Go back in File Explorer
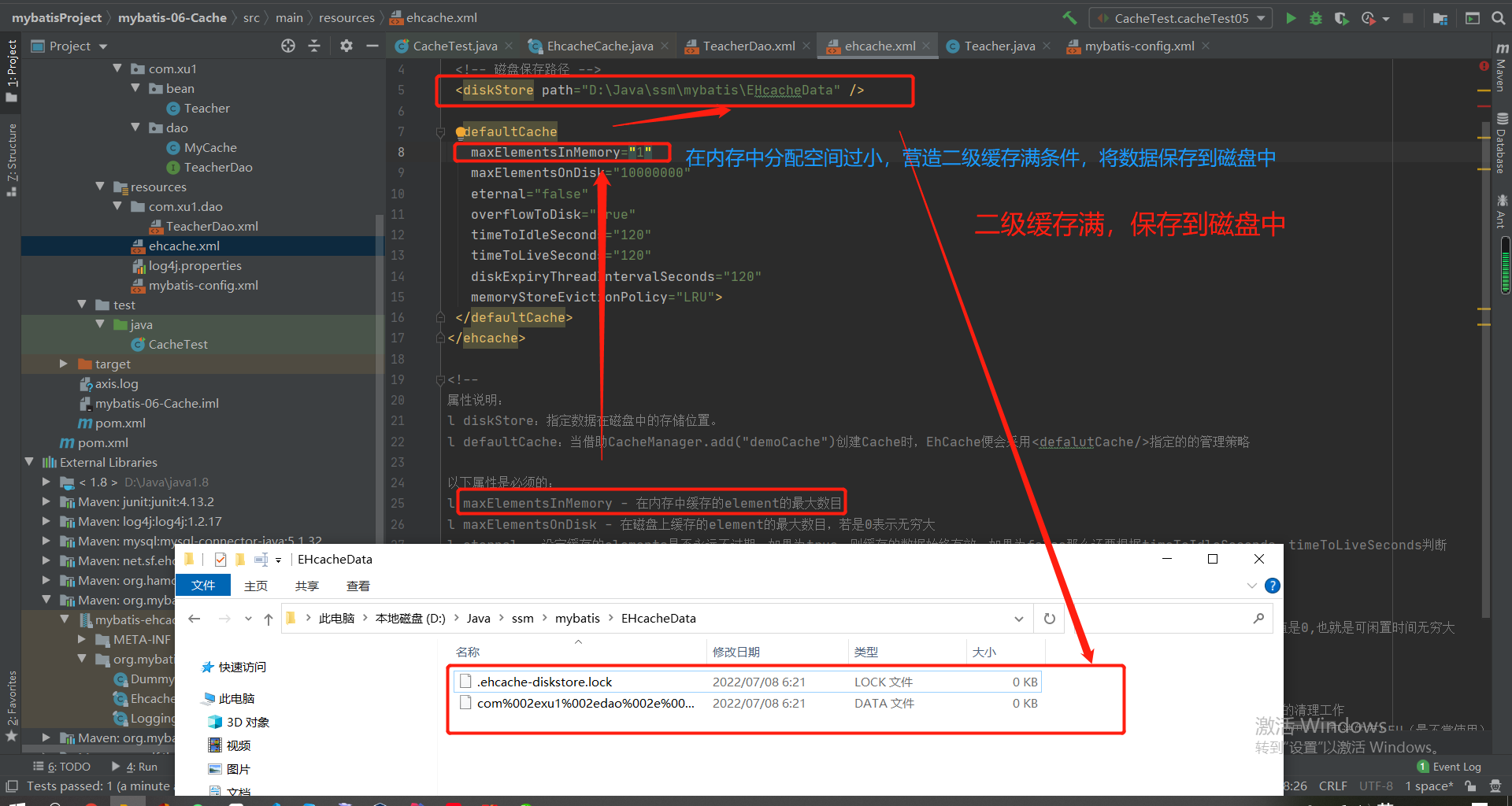 point(195,619)
